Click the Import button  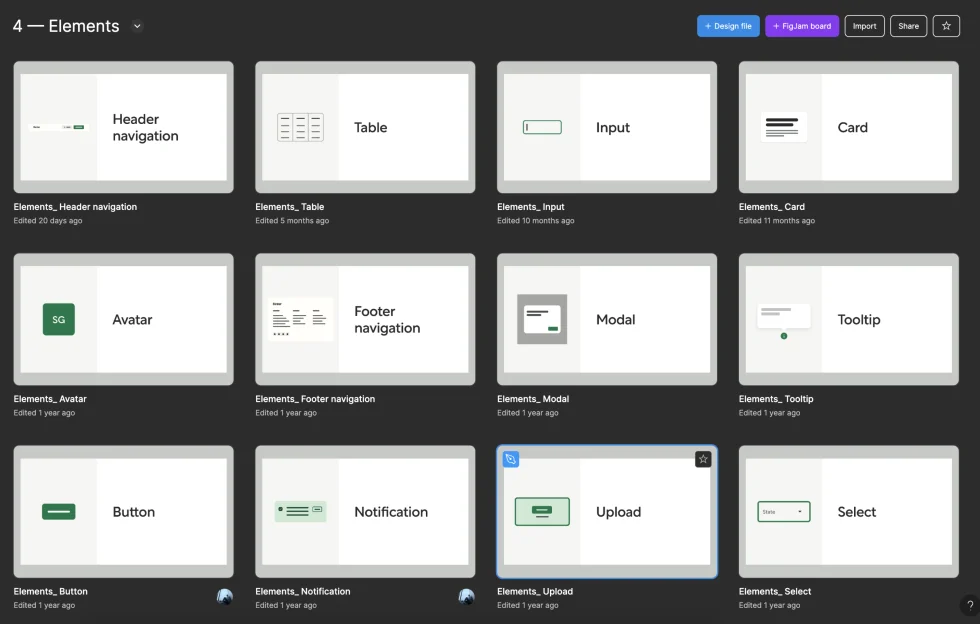pos(864,26)
